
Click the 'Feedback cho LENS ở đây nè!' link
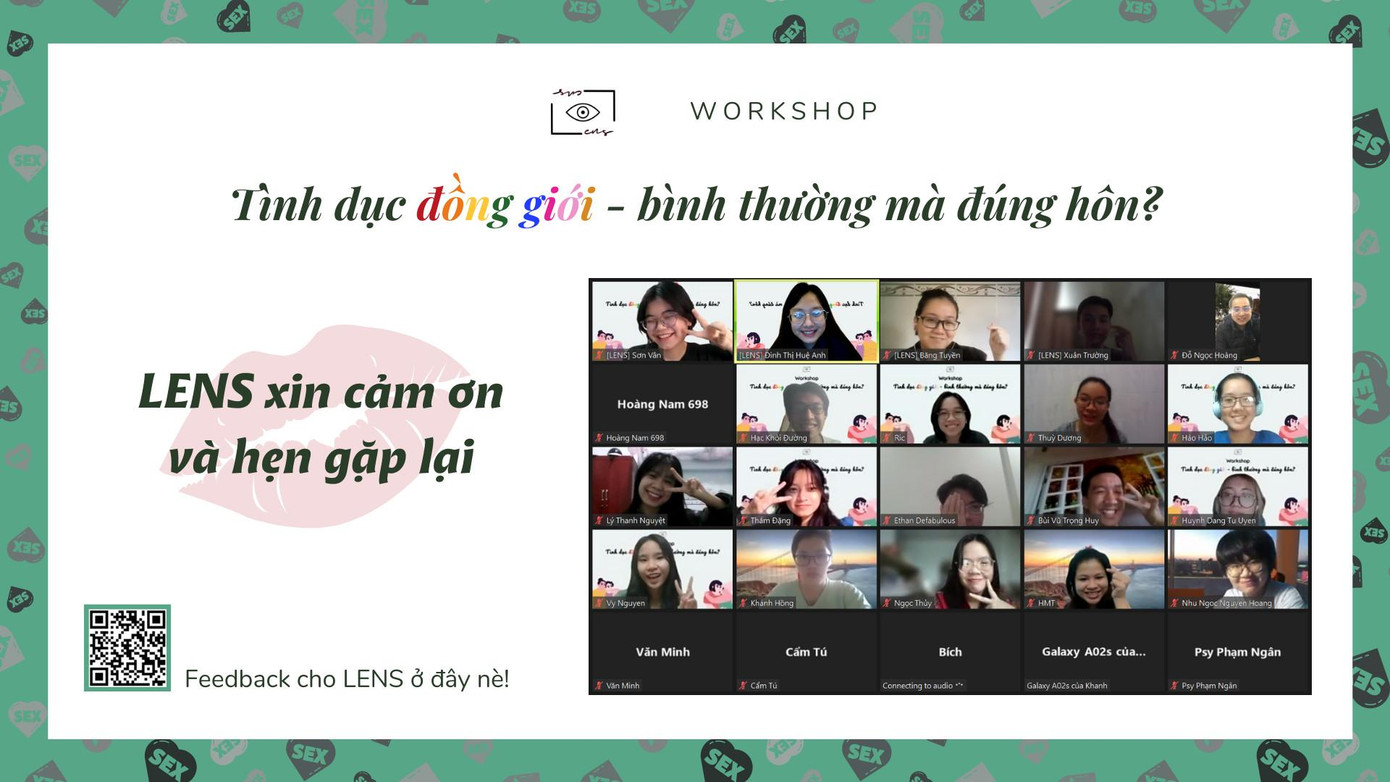[346, 678]
